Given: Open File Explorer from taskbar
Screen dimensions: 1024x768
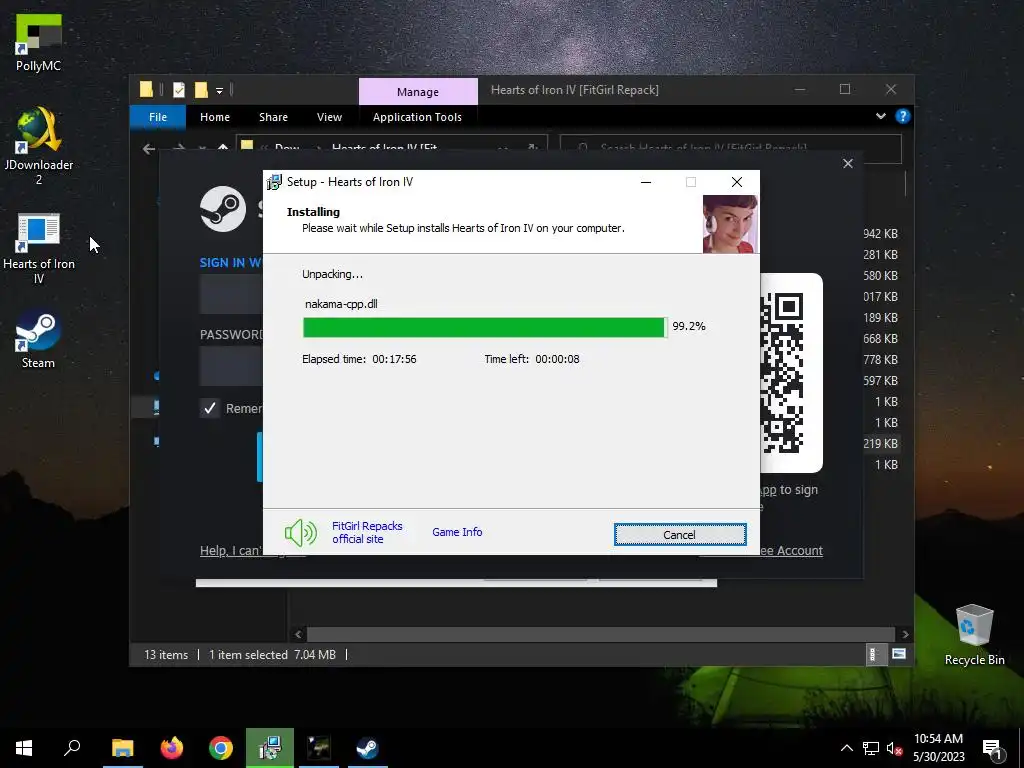Looking at the screenshot, I should (x=122, y=748).
